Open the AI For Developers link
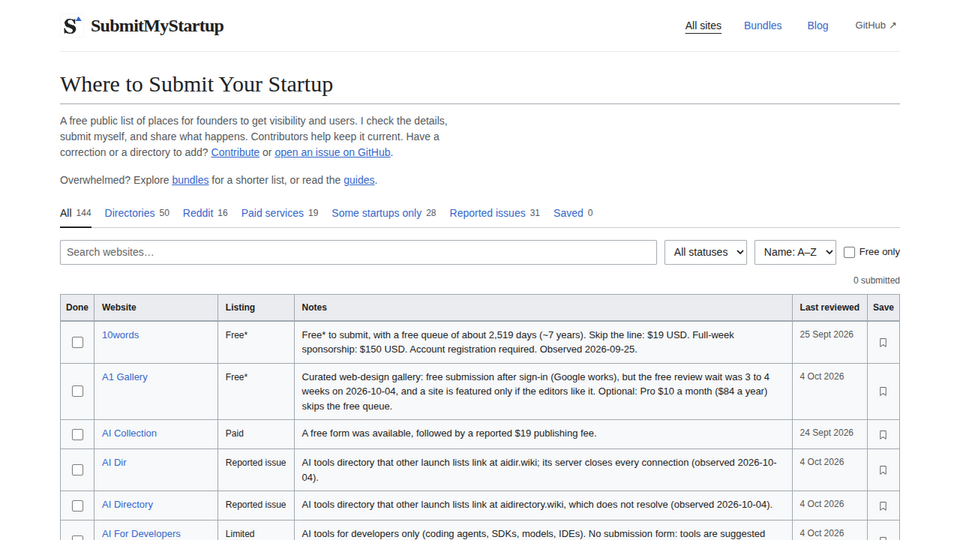Screen dimensions: 960x540 point(141,534)
